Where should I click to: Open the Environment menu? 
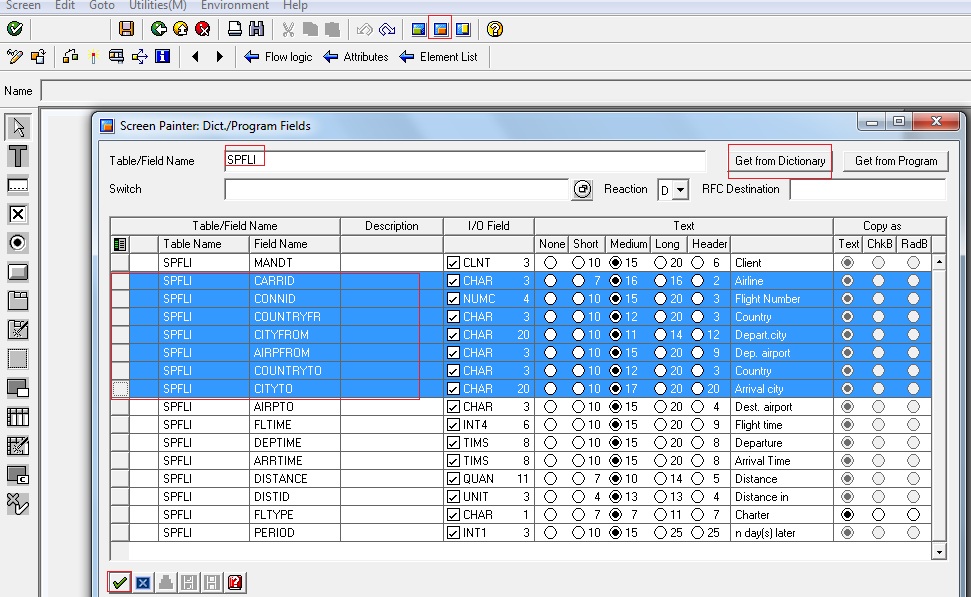pos(235,5)
